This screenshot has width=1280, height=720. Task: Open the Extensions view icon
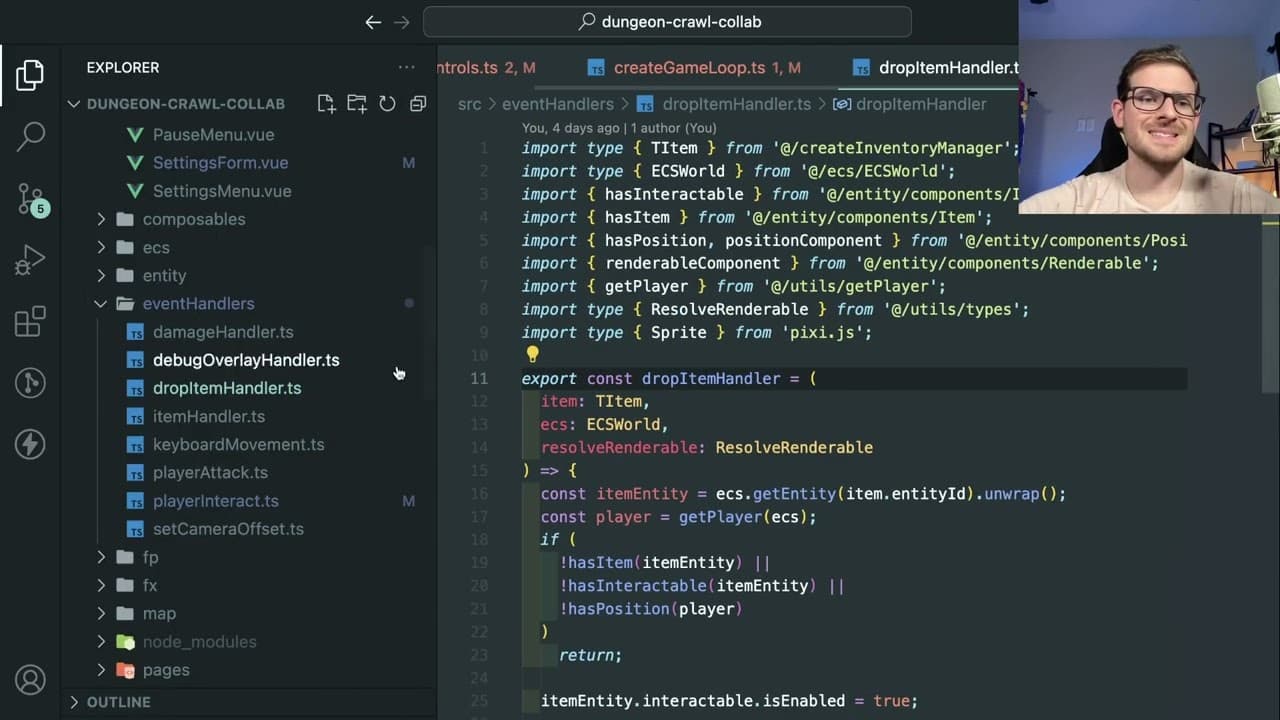(x=30, y=321)
